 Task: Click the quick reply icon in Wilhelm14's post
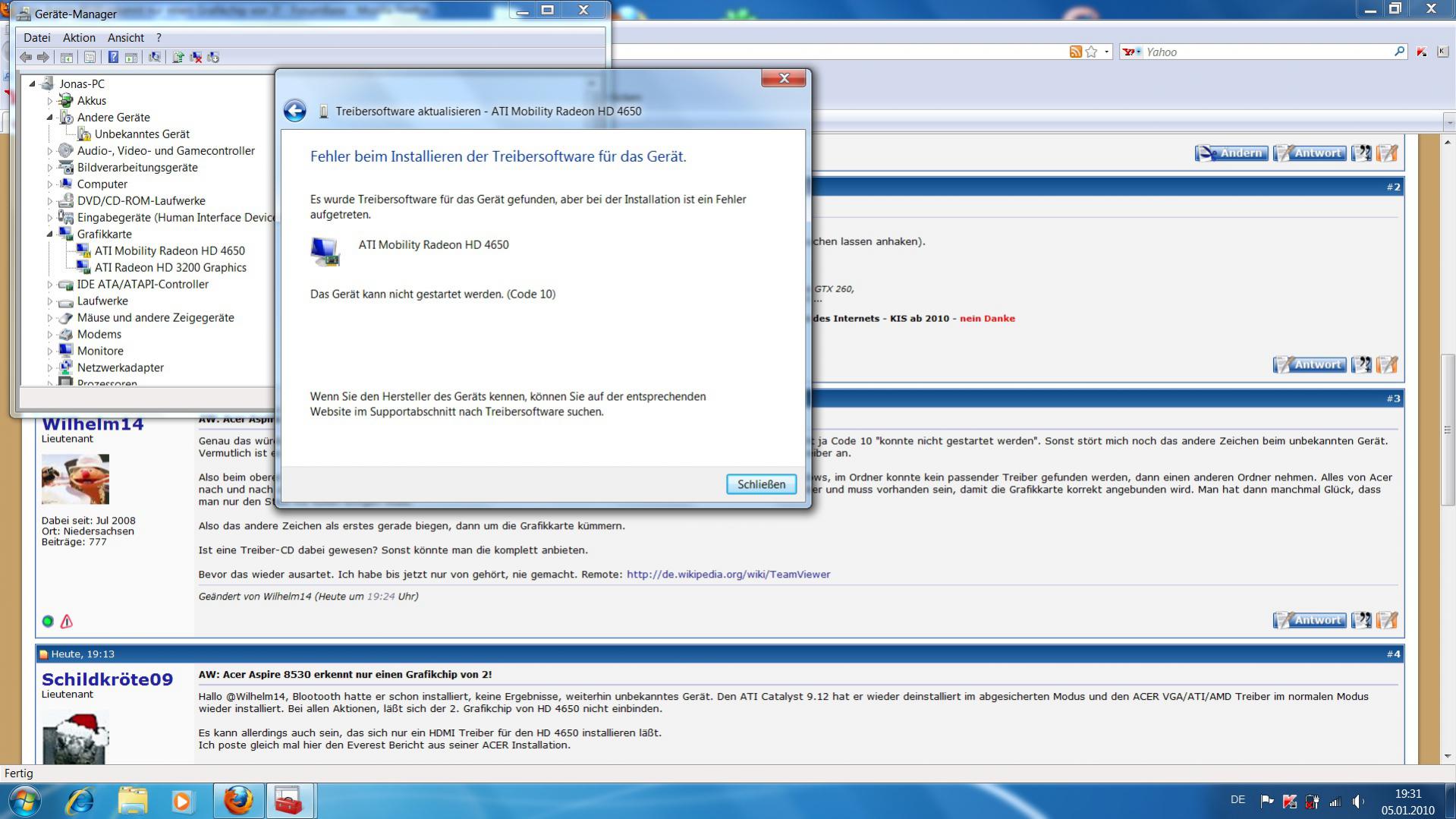tap(1387, 620)
